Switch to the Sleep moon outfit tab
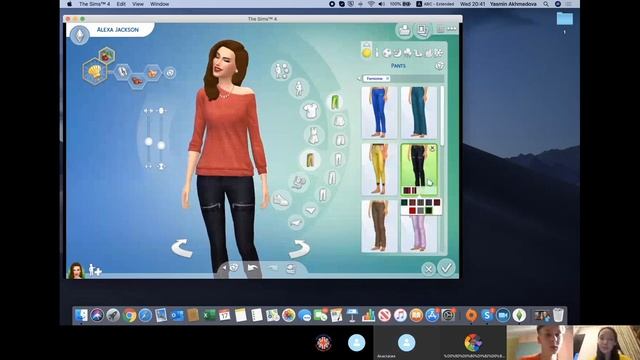Viewport: 640px width, 360px height. coord(397,53)
